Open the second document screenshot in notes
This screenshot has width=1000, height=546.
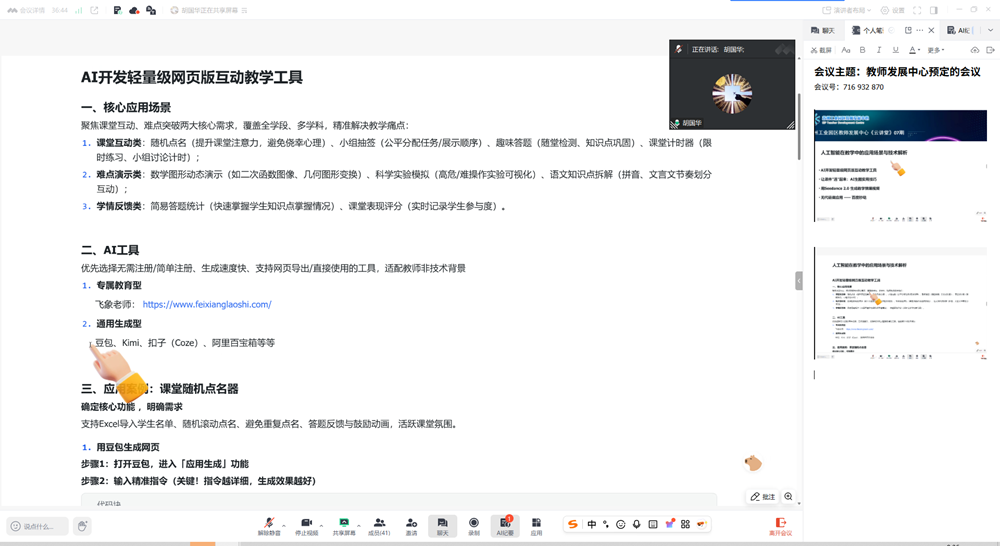click(901, 304)
